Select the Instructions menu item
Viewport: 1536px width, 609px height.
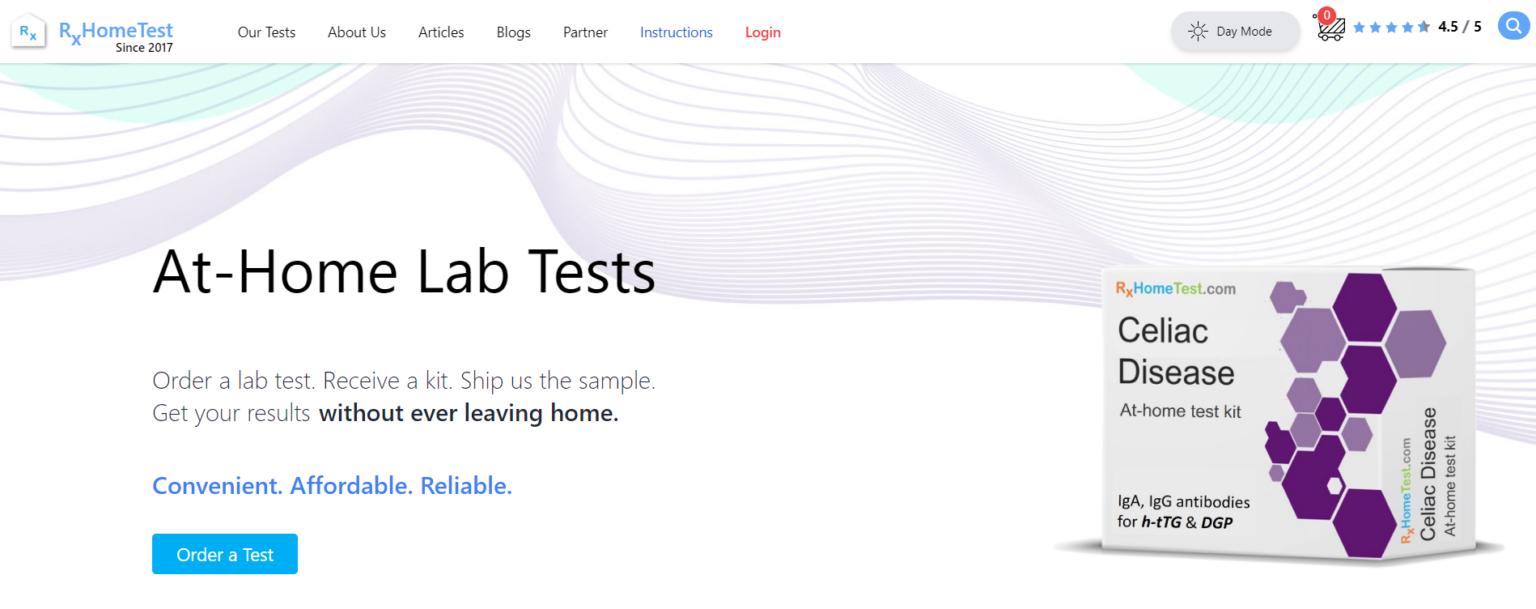(x=676, y=32)
